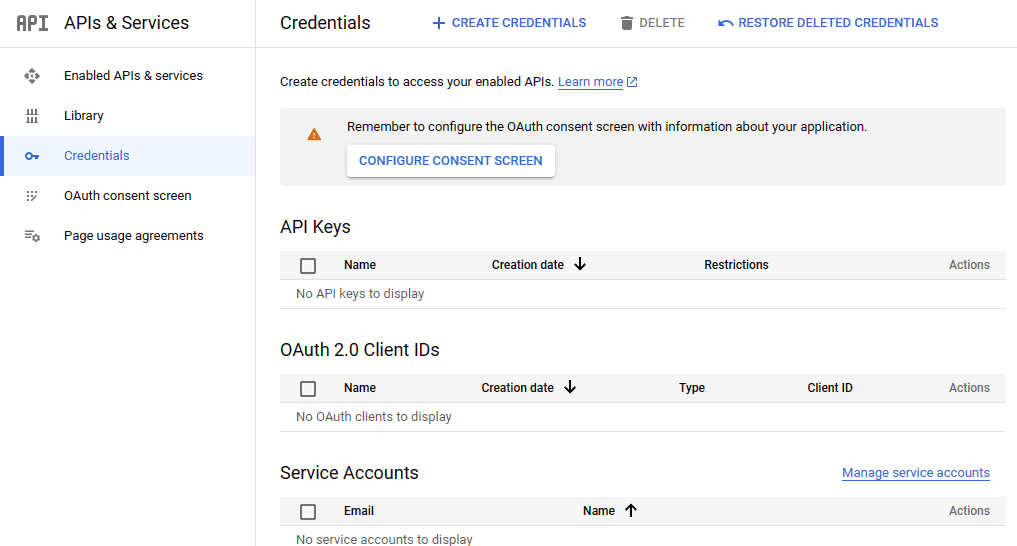Click the Restrictions column header

point(736,265)
